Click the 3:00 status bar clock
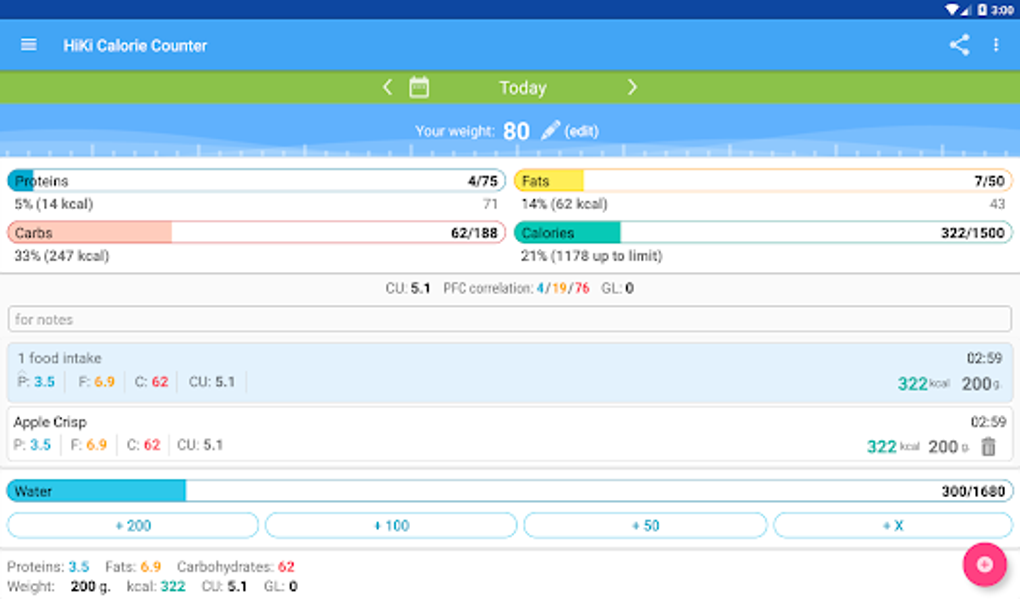1020x599 pixels. [x=1003, y=10]
